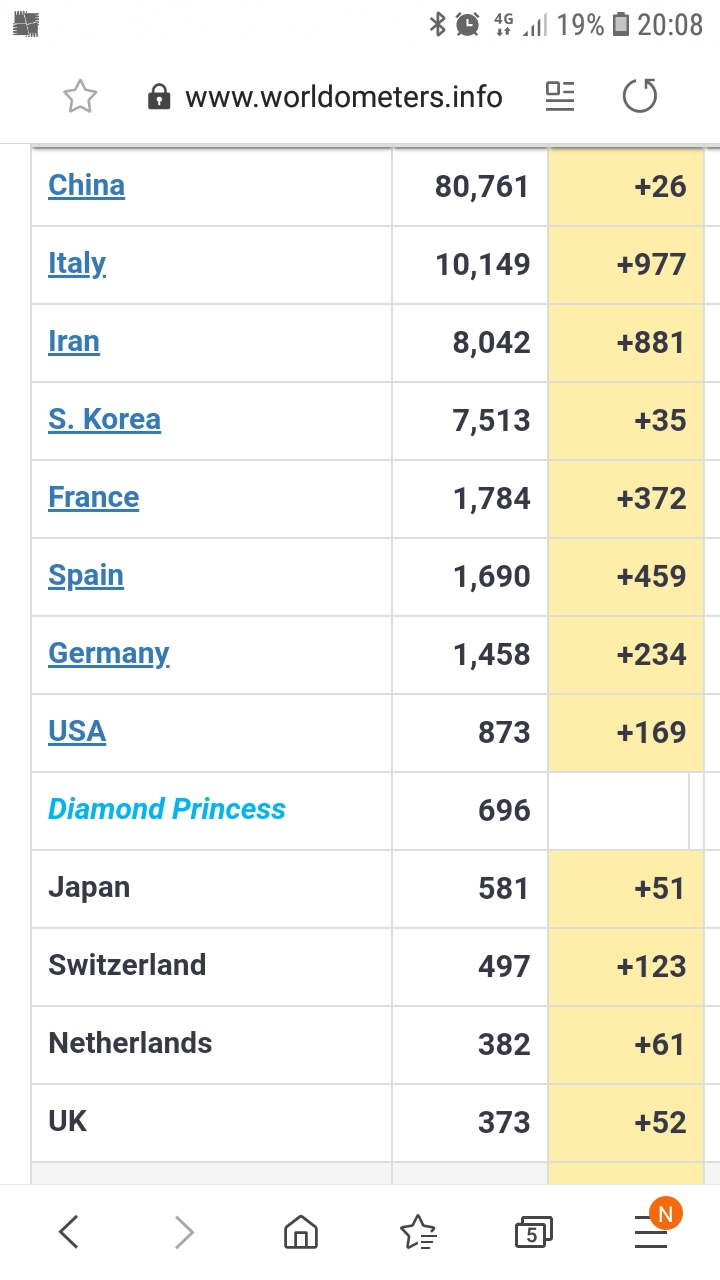Screen dimensions: 720x1280
Task: Open the Italy country link
Action: coord(77,264)
